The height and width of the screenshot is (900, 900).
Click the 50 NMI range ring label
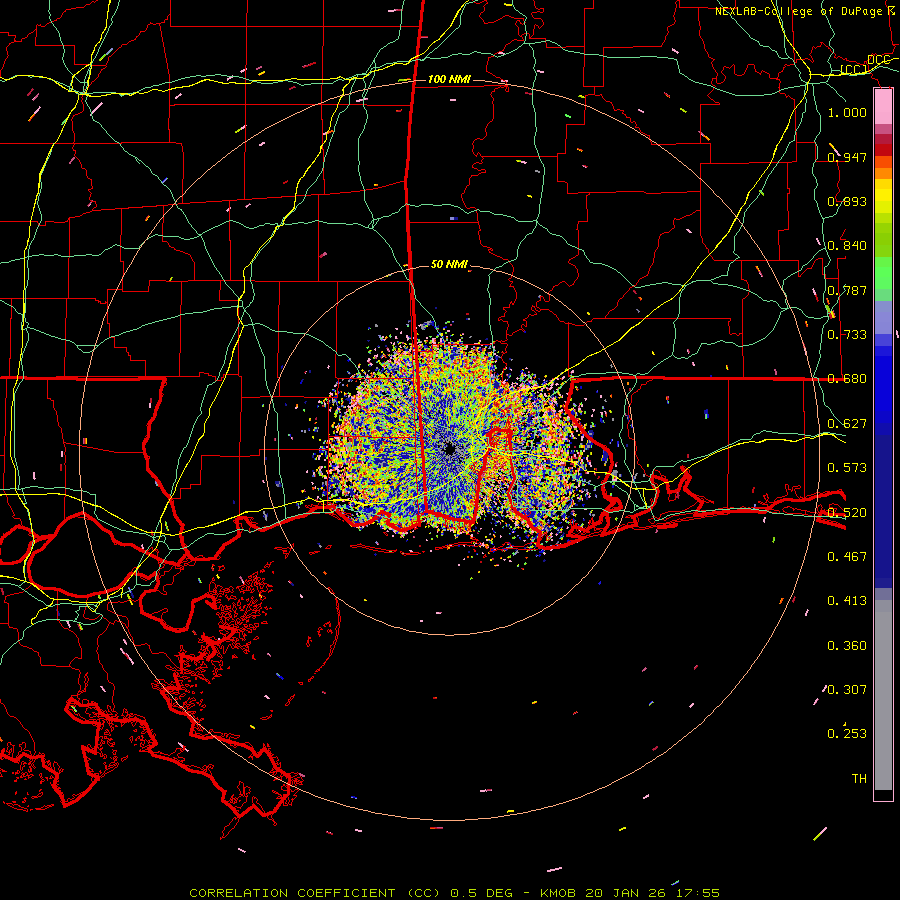[x=449, y=265]
